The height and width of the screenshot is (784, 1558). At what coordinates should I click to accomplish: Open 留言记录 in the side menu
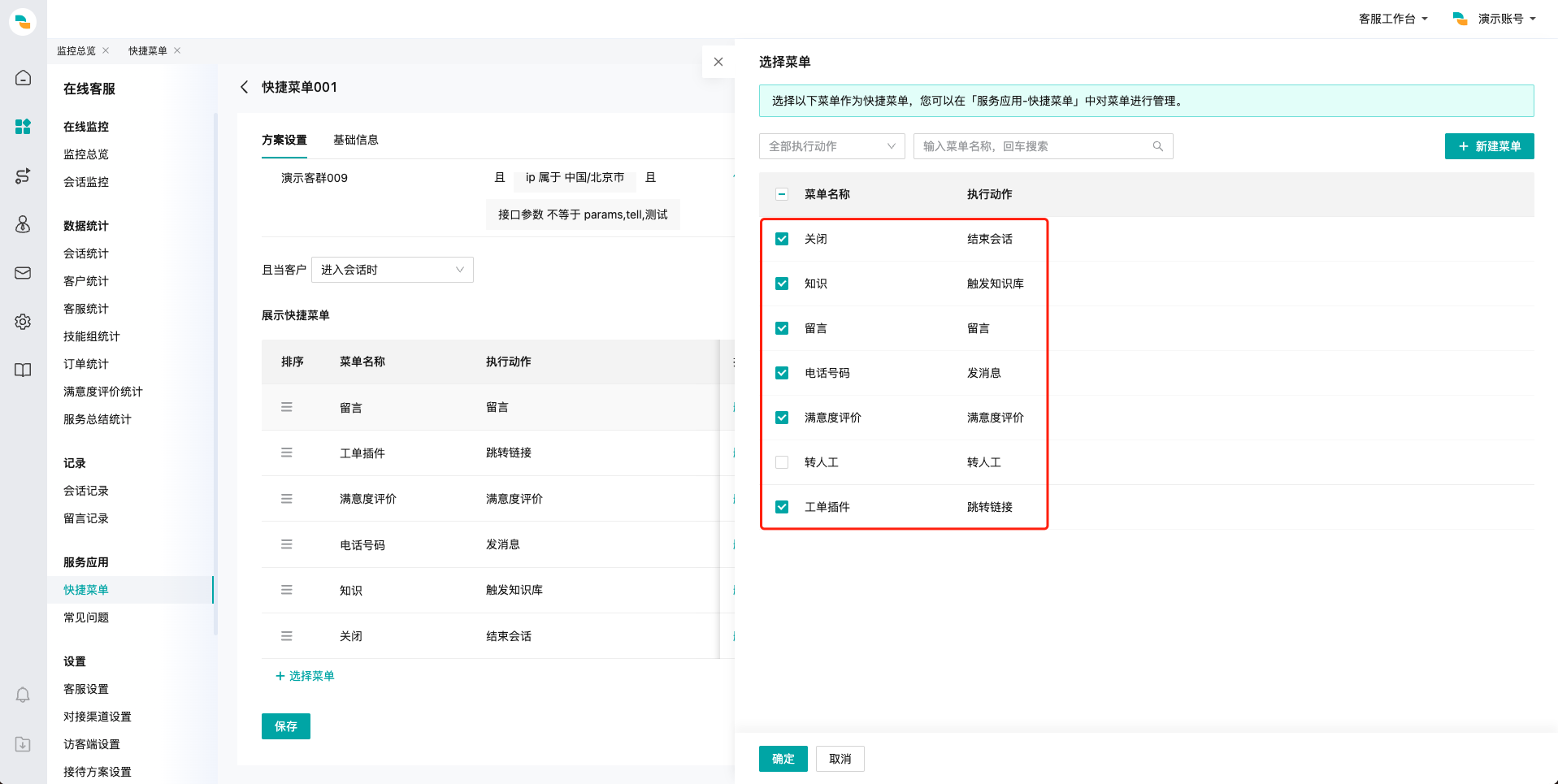pos(86,518)
